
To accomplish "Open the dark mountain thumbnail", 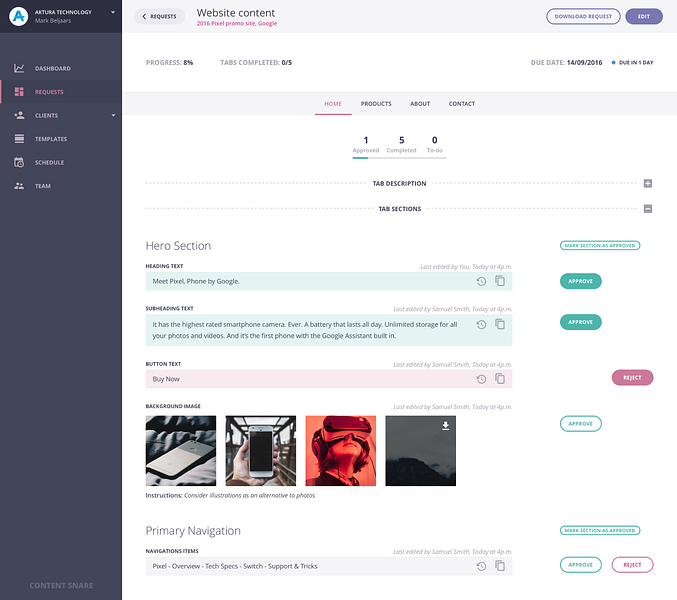I will (x=421, y=451).
